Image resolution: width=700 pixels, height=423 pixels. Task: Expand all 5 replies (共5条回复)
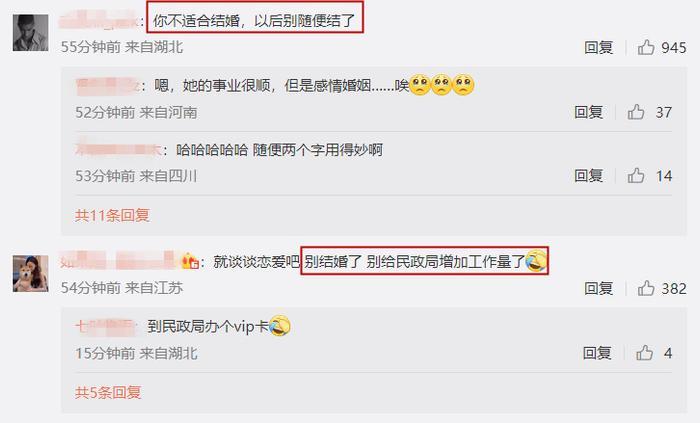pos(108,393)
